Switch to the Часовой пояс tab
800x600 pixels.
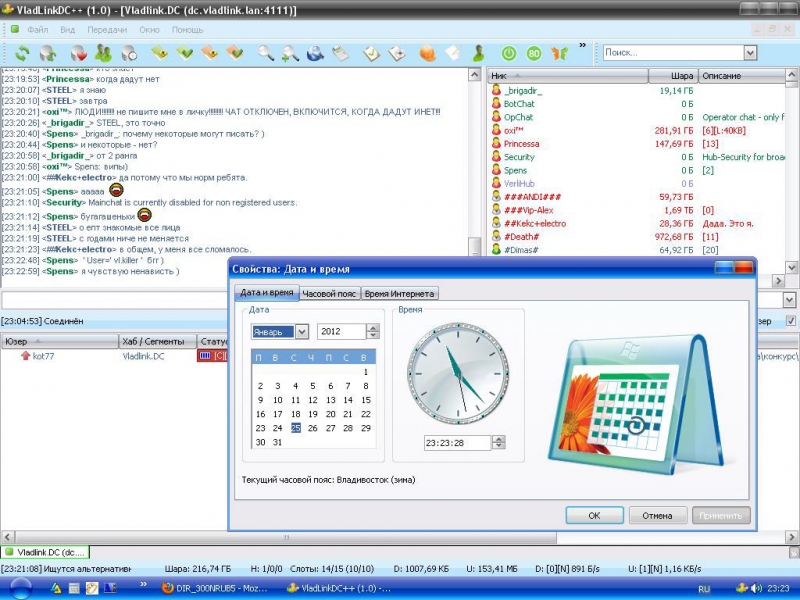coord(328,293)
